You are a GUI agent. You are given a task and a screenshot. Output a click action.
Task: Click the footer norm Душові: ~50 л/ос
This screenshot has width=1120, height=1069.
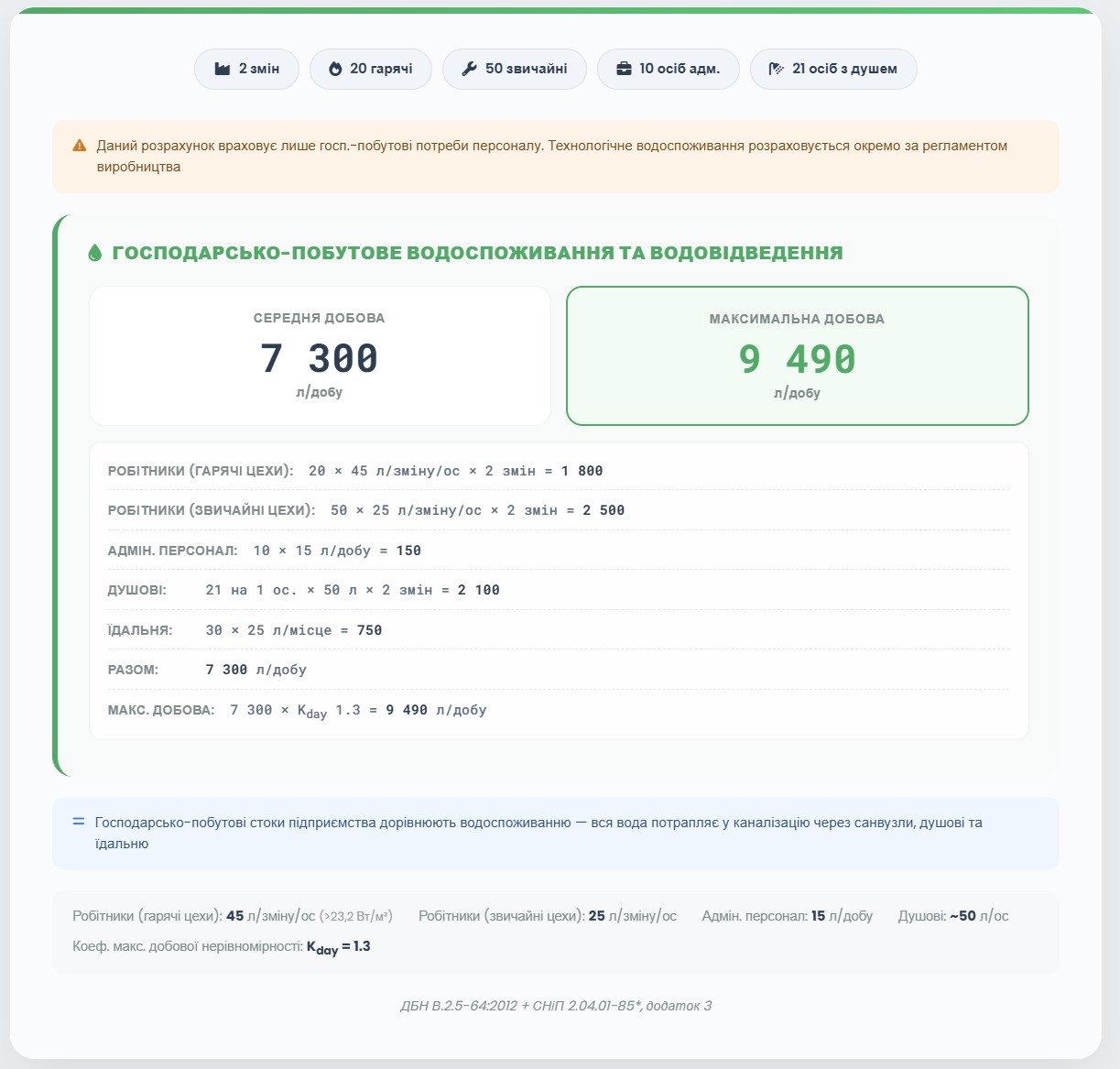coord(953,916)
